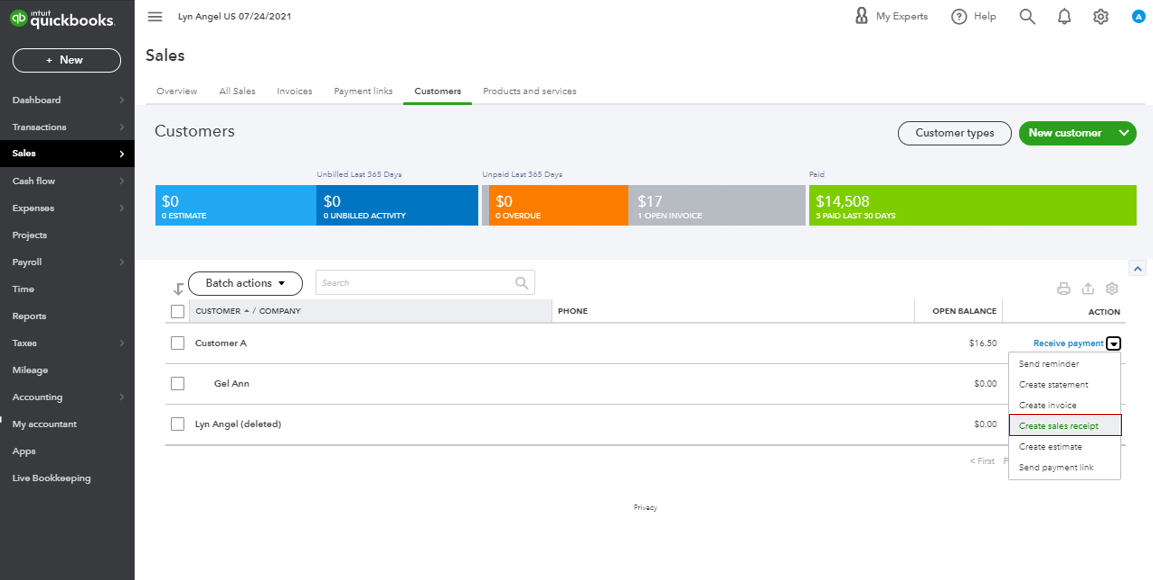Print the customer list
The width and height of the screenshot is (1153, 580).
click(x=1064, y=289)
